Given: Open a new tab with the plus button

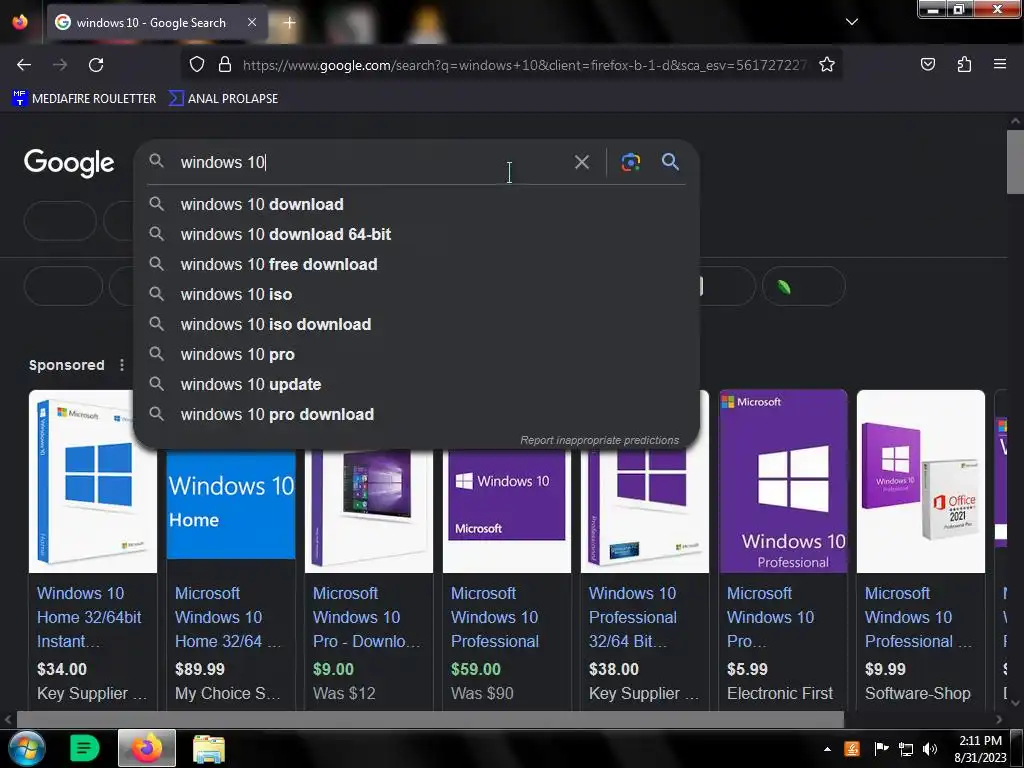Looking at the screenshot, I should click(x=289, y=23).
